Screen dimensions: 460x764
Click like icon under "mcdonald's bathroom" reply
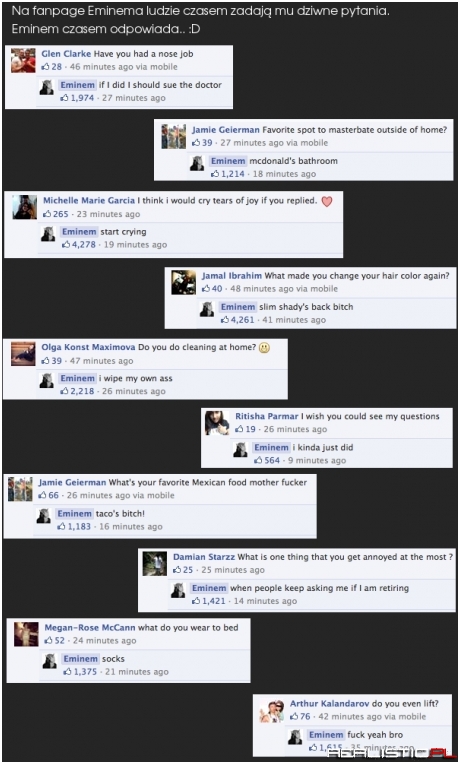[x=215, y=173]
